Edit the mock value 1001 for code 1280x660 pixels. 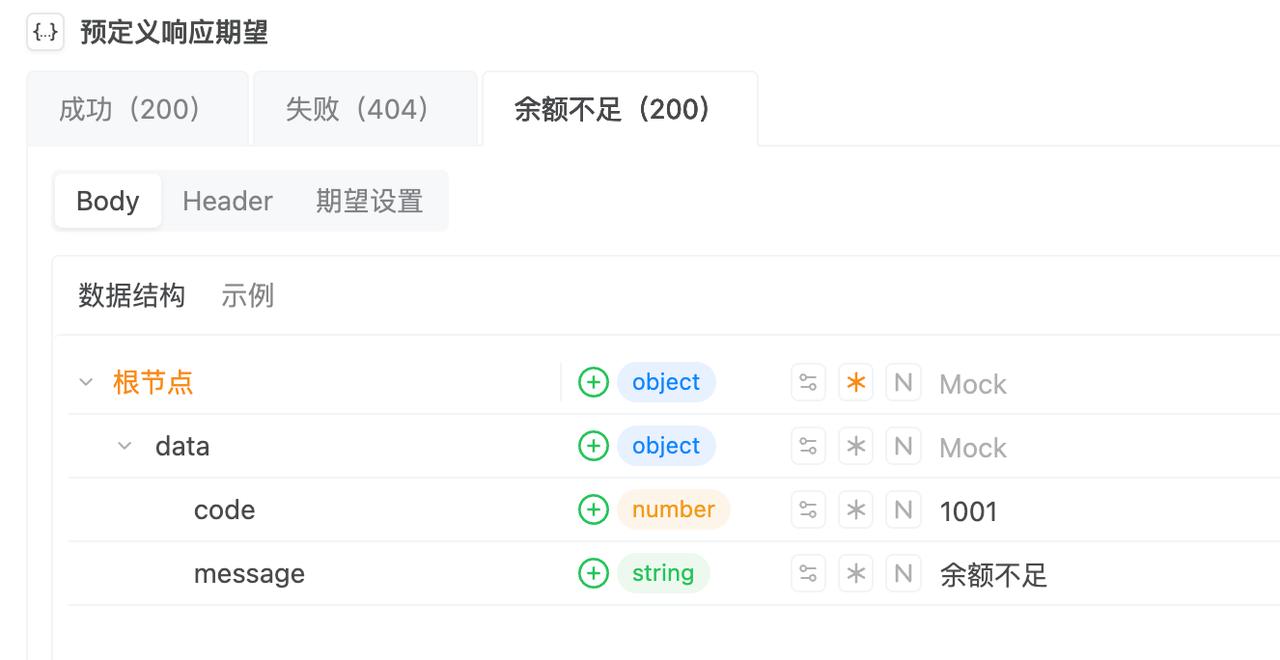pos(968,512)
